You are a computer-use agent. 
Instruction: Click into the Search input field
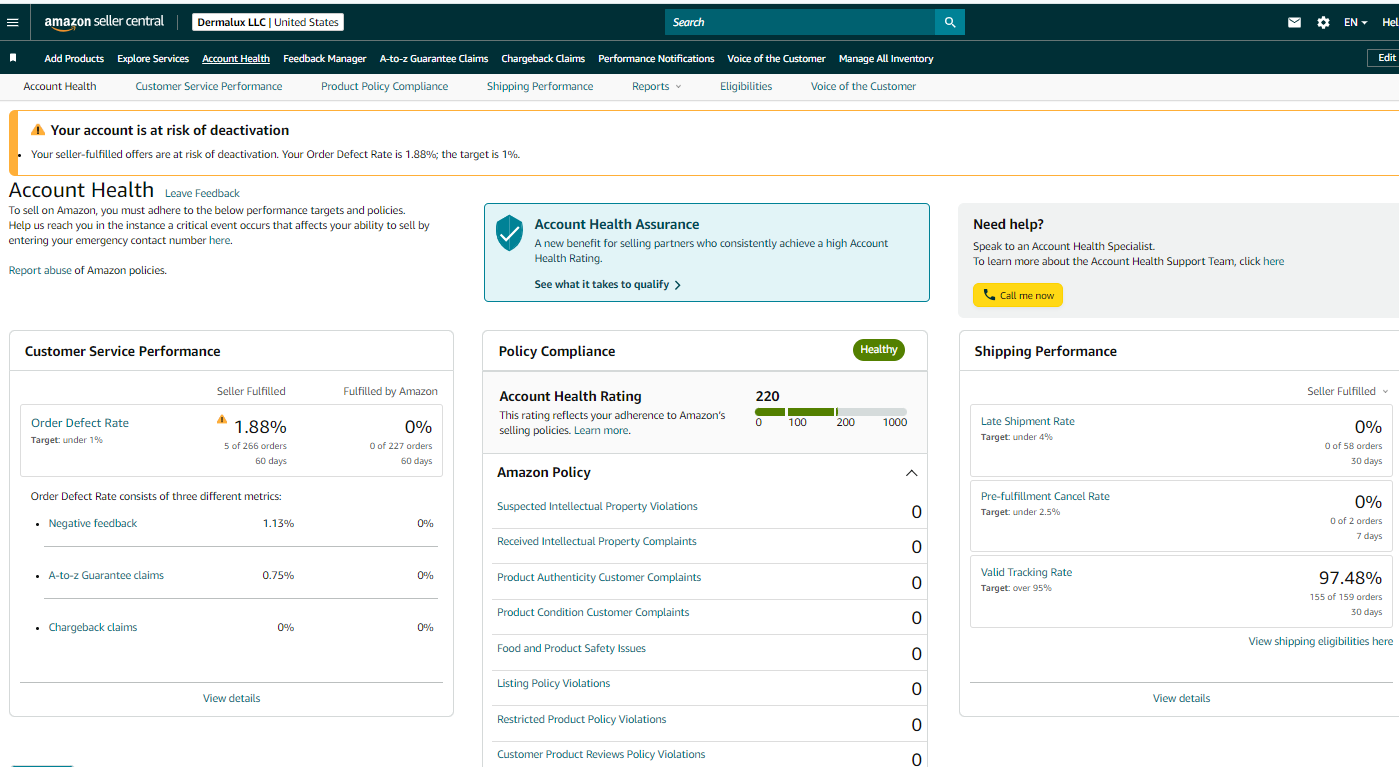point(800,22)
